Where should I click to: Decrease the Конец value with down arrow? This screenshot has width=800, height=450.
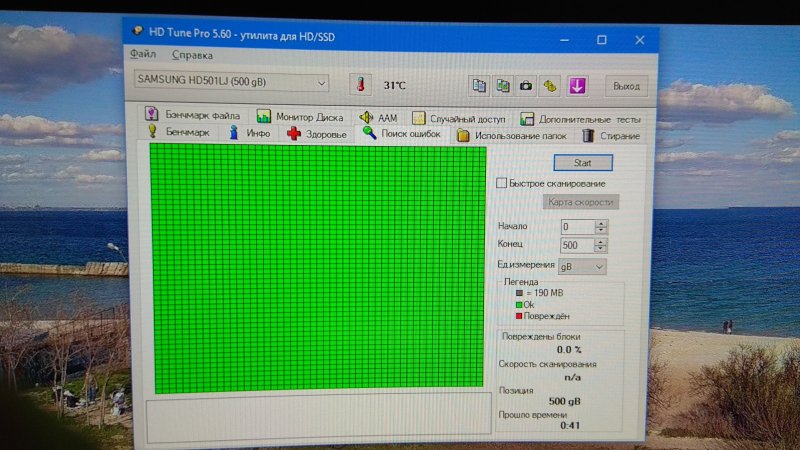(601, 249)
